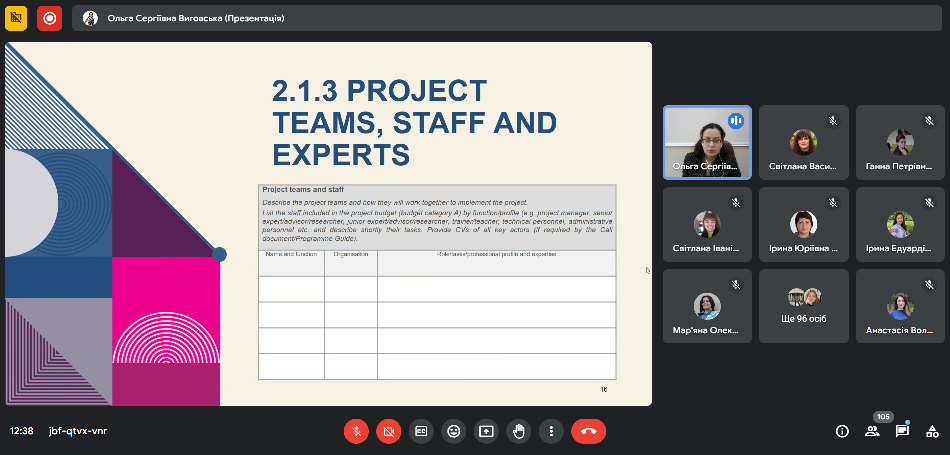Click muted mic icon on Світлана Васи... tile

click(x=833, y=121)
